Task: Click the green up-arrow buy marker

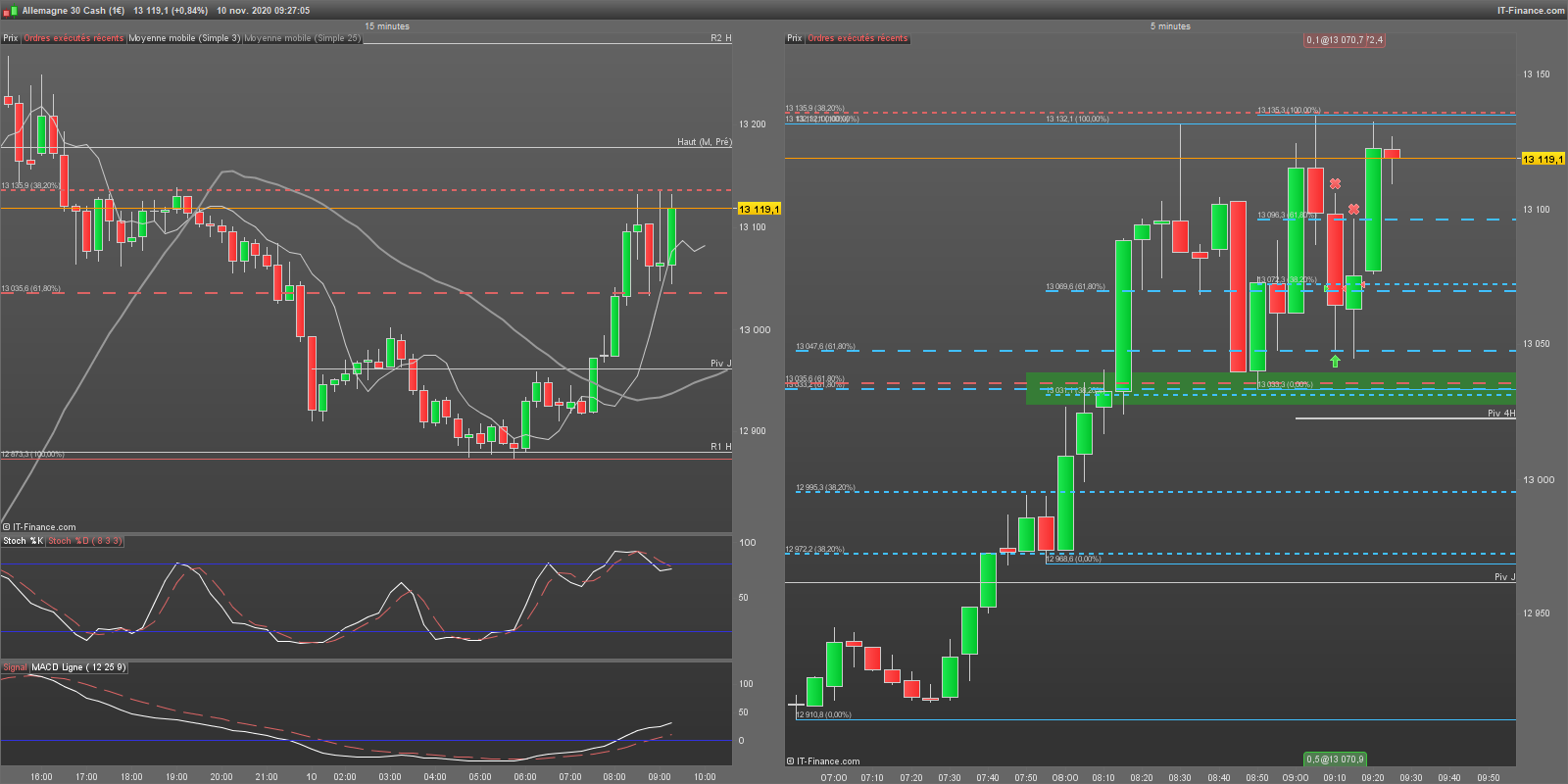Action: click(x=1335, y=362)
